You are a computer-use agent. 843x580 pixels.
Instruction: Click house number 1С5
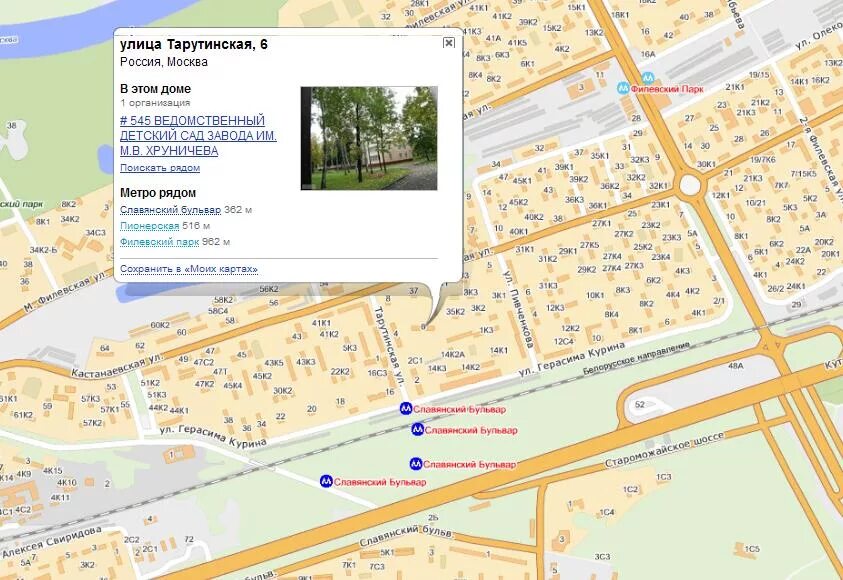pos(752,549)
